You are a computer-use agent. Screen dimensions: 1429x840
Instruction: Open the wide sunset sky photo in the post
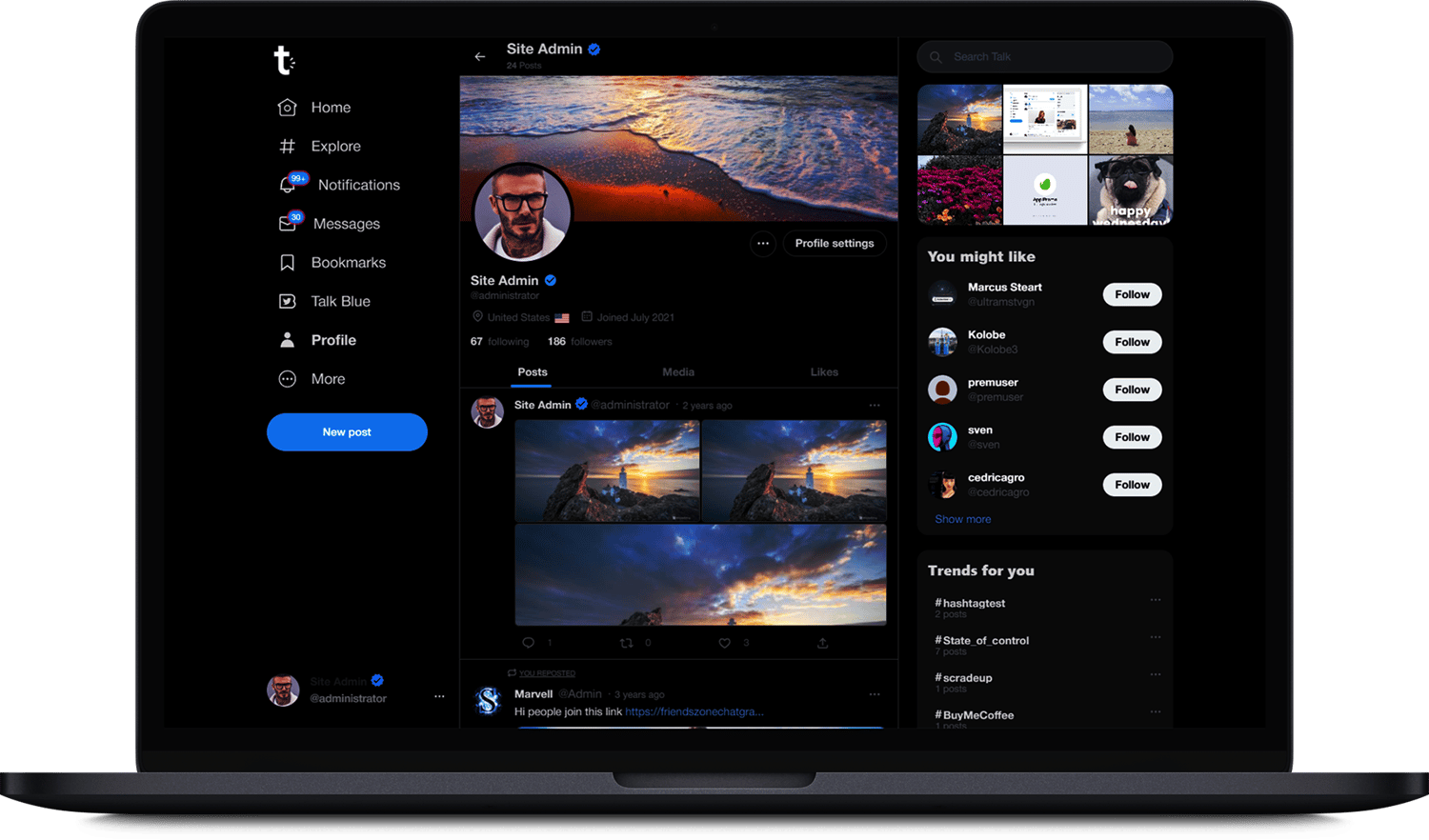(x=701, y=574)
